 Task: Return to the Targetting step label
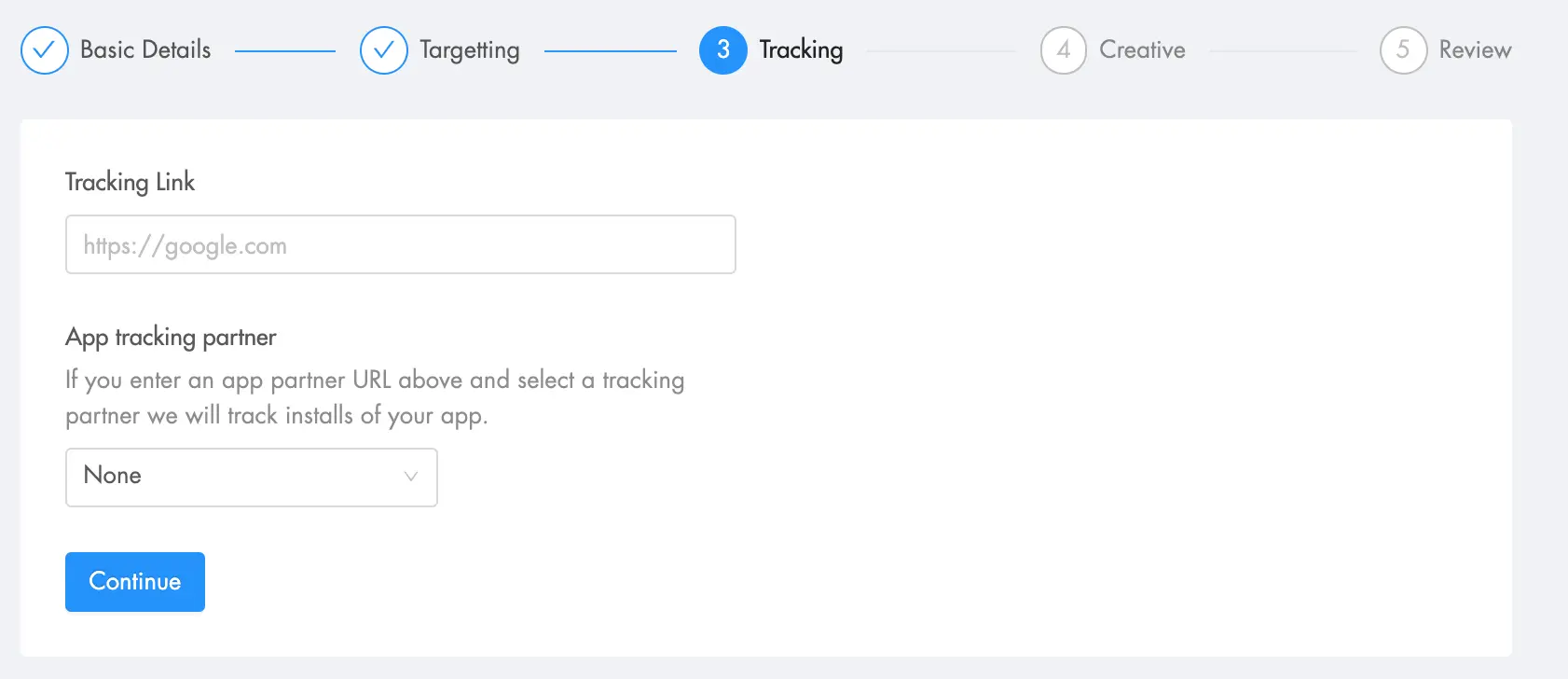(x=469, y=50)
